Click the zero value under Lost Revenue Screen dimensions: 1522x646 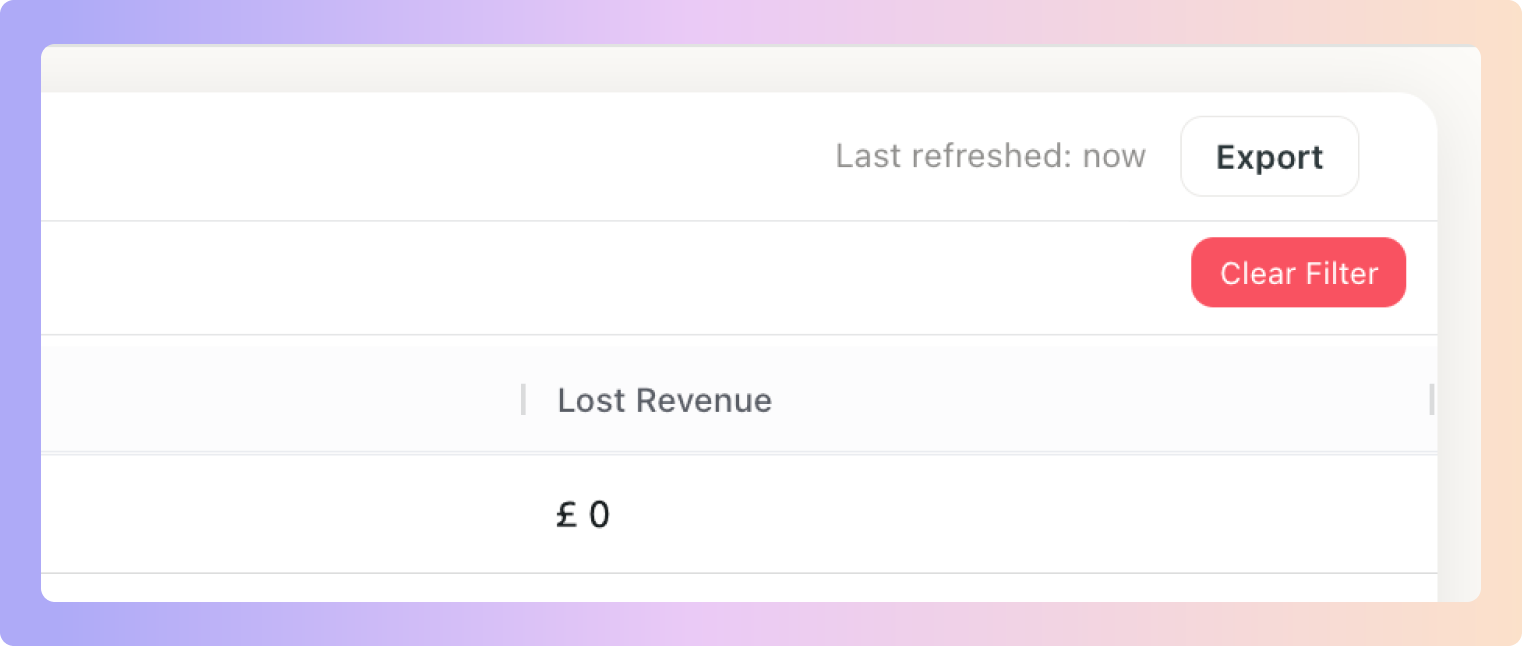[x=599, y=515]
